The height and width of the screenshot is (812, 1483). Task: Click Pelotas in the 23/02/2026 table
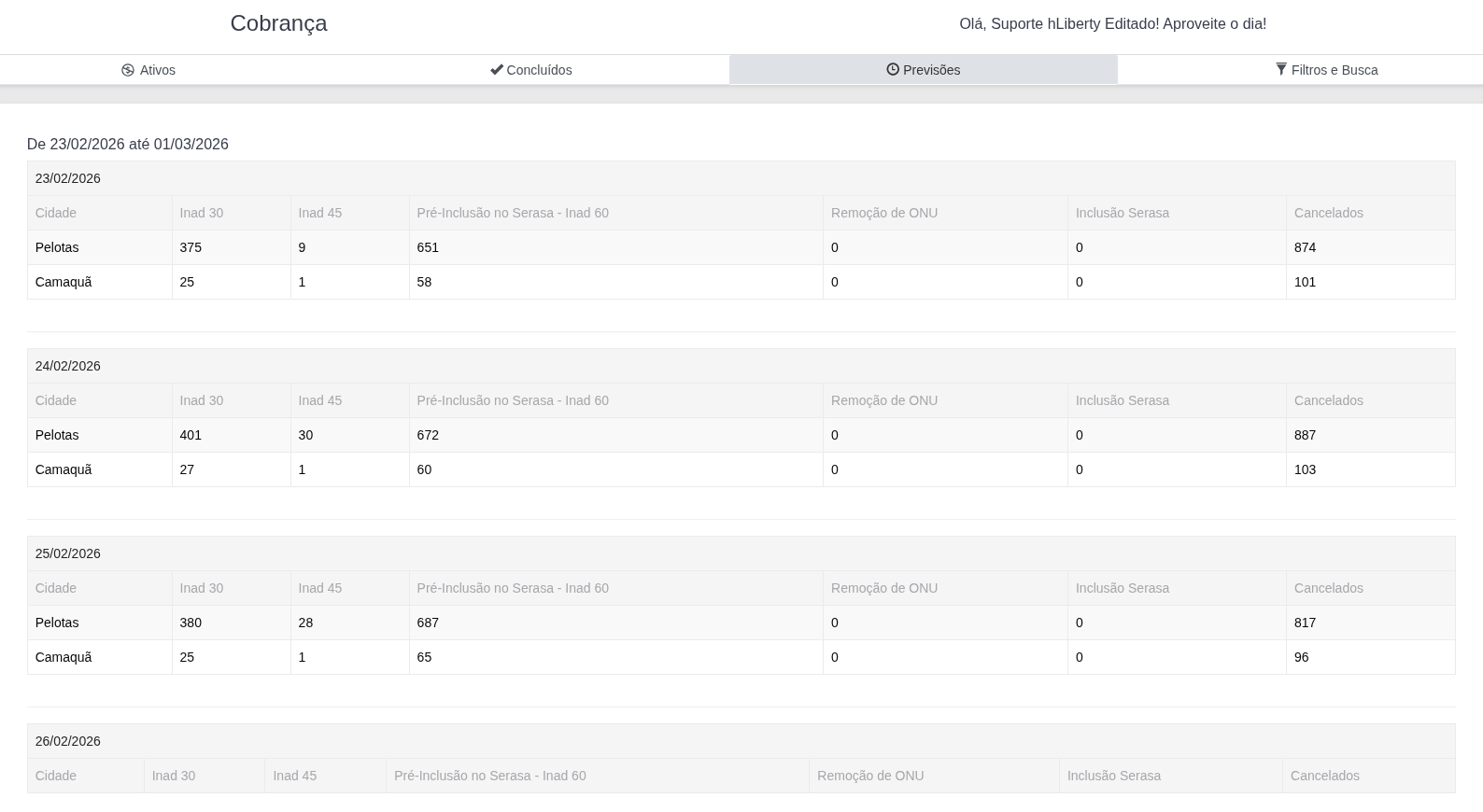pyautogui.click(x=57, y=247)
